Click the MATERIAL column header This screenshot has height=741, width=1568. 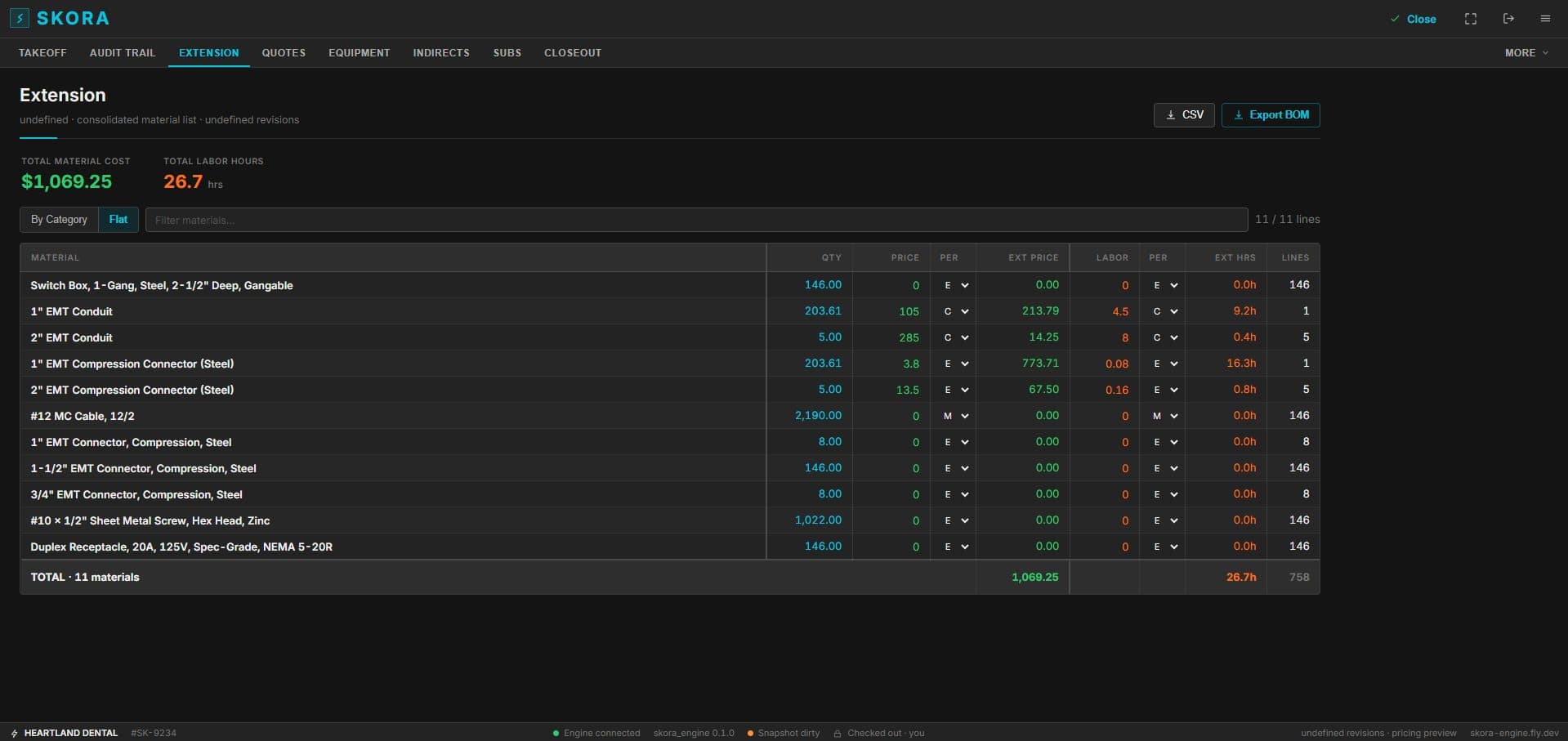[x=55, y=257]
